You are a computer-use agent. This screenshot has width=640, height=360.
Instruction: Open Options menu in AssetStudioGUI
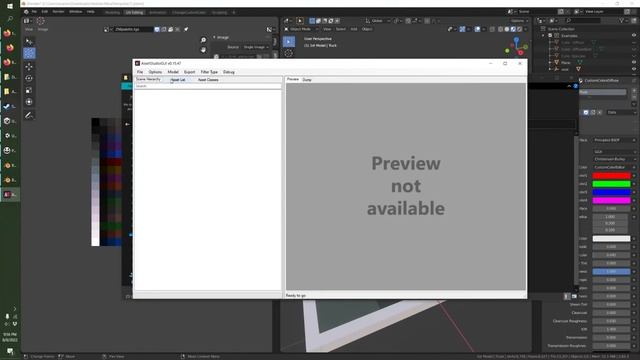(x=155, y=72)
